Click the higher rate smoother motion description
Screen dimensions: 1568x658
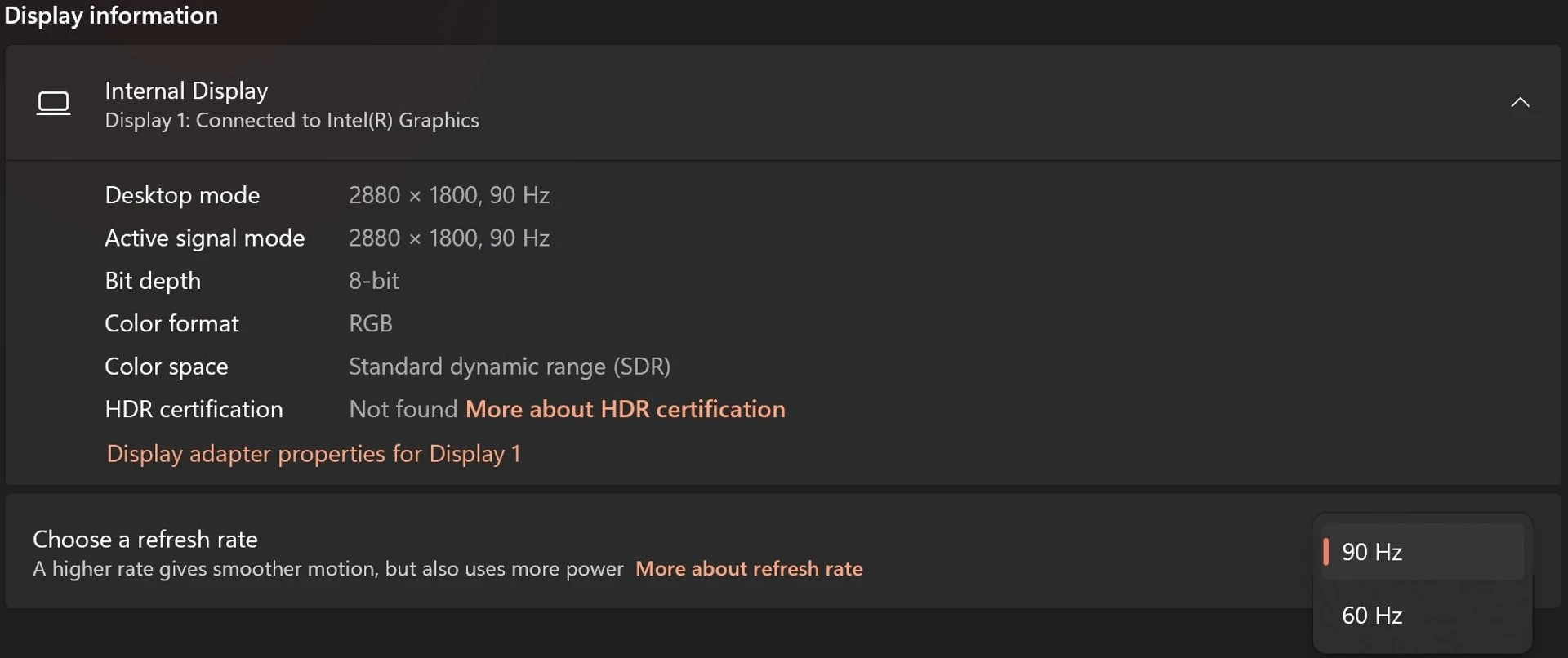tap(327, 569)
